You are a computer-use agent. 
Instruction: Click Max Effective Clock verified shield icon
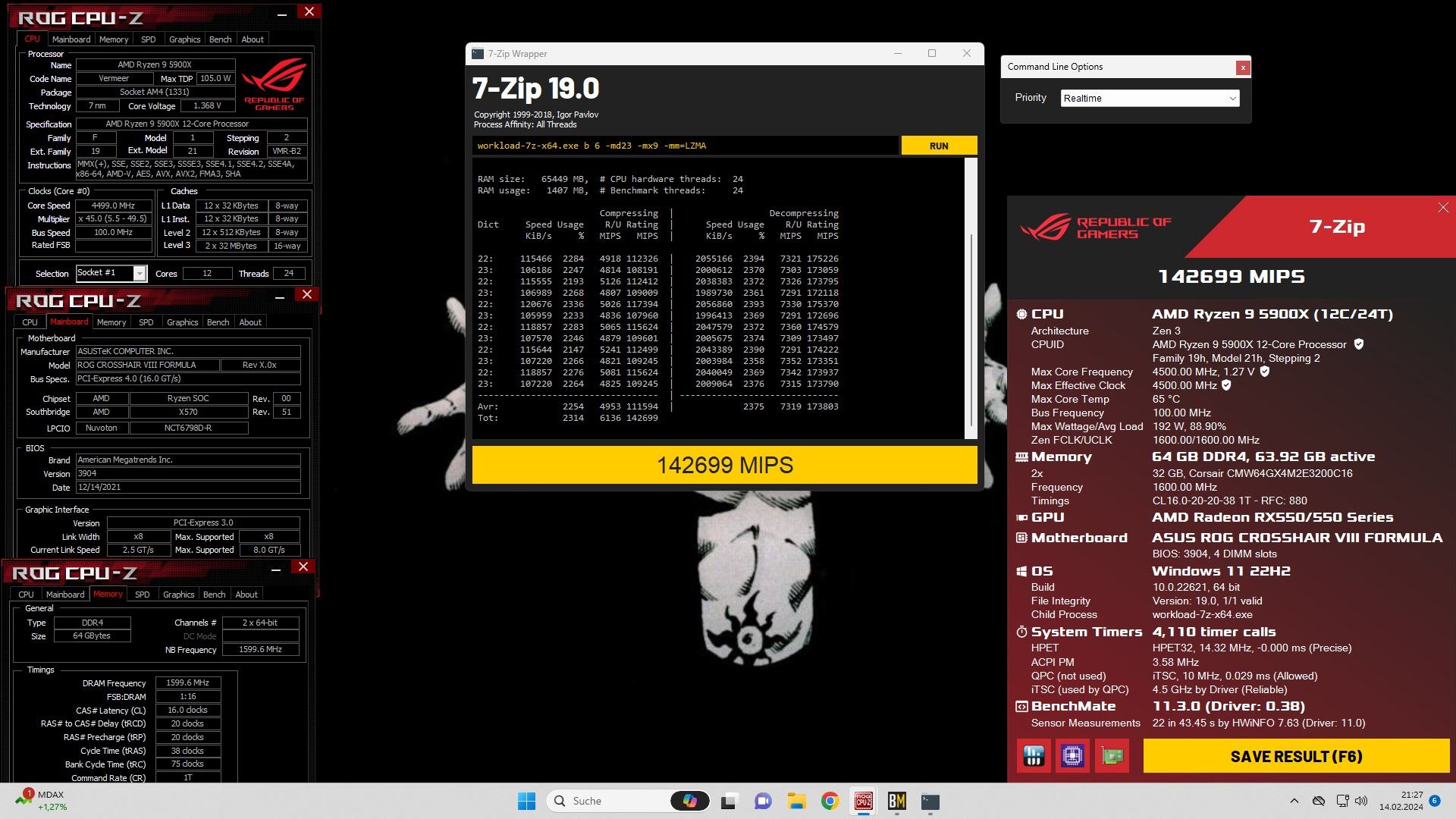1226,385
